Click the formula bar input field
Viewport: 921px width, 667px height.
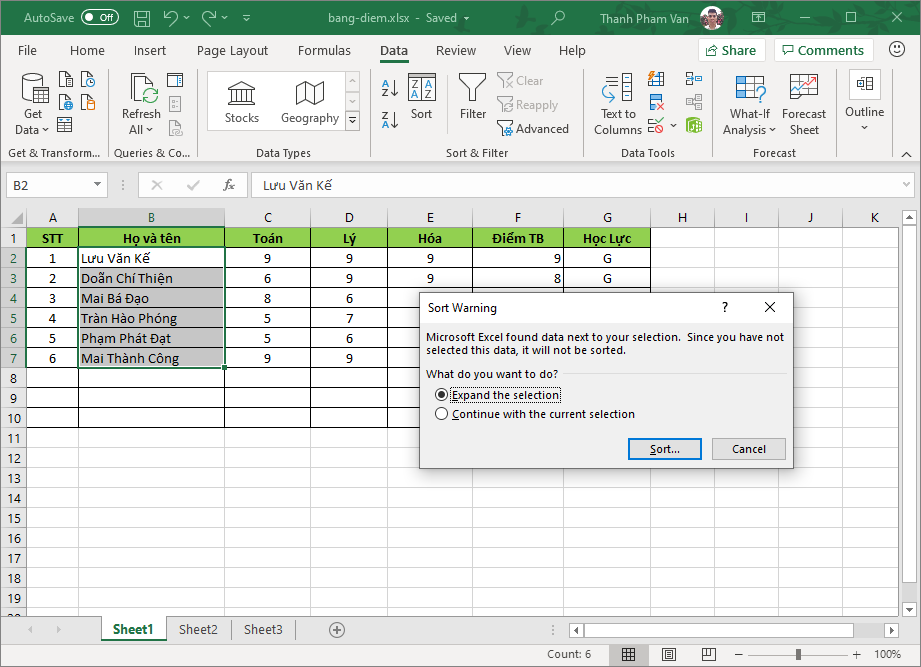576,185
